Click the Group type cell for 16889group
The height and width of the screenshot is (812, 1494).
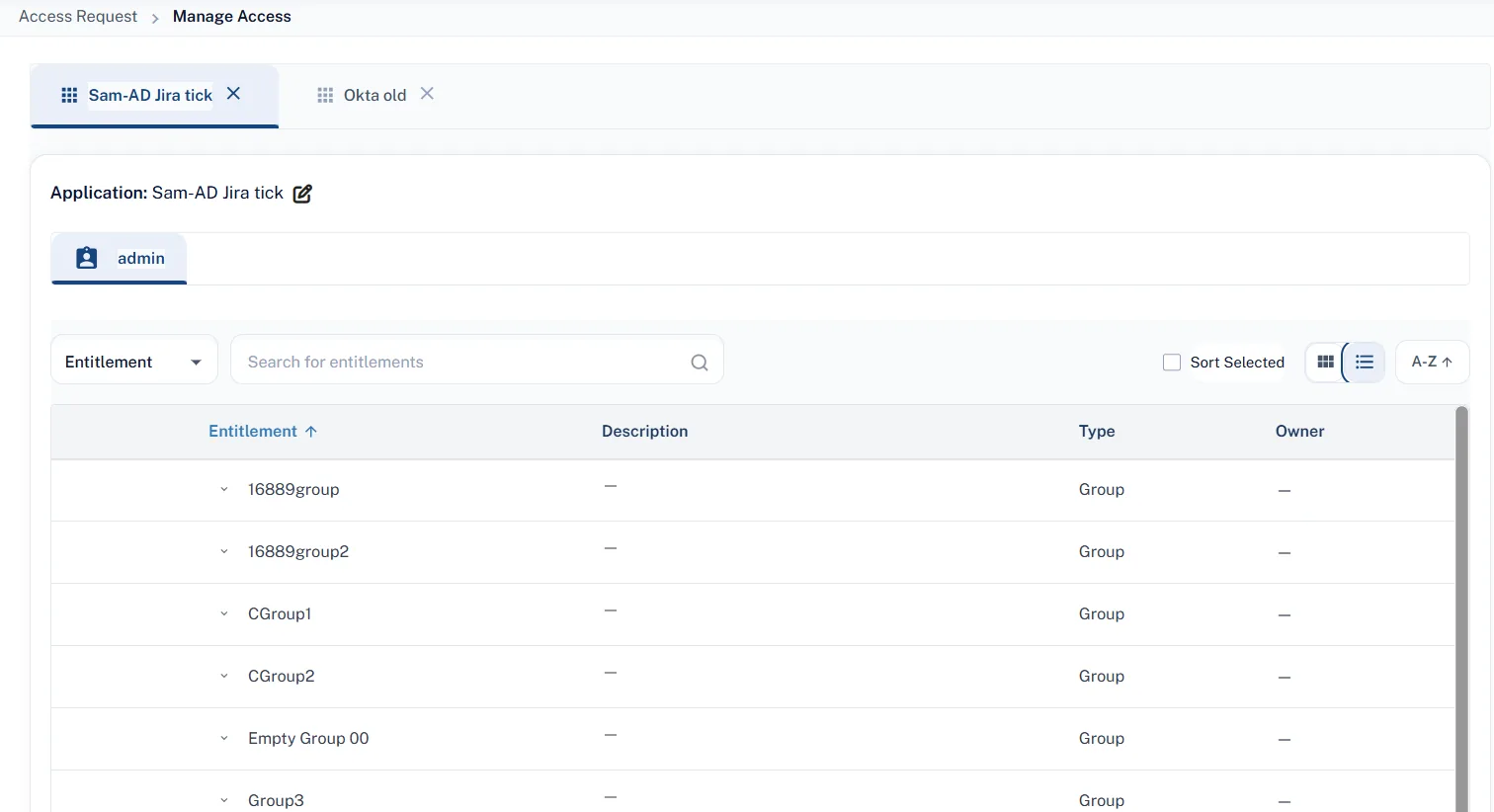click(x=1102, y=490)
